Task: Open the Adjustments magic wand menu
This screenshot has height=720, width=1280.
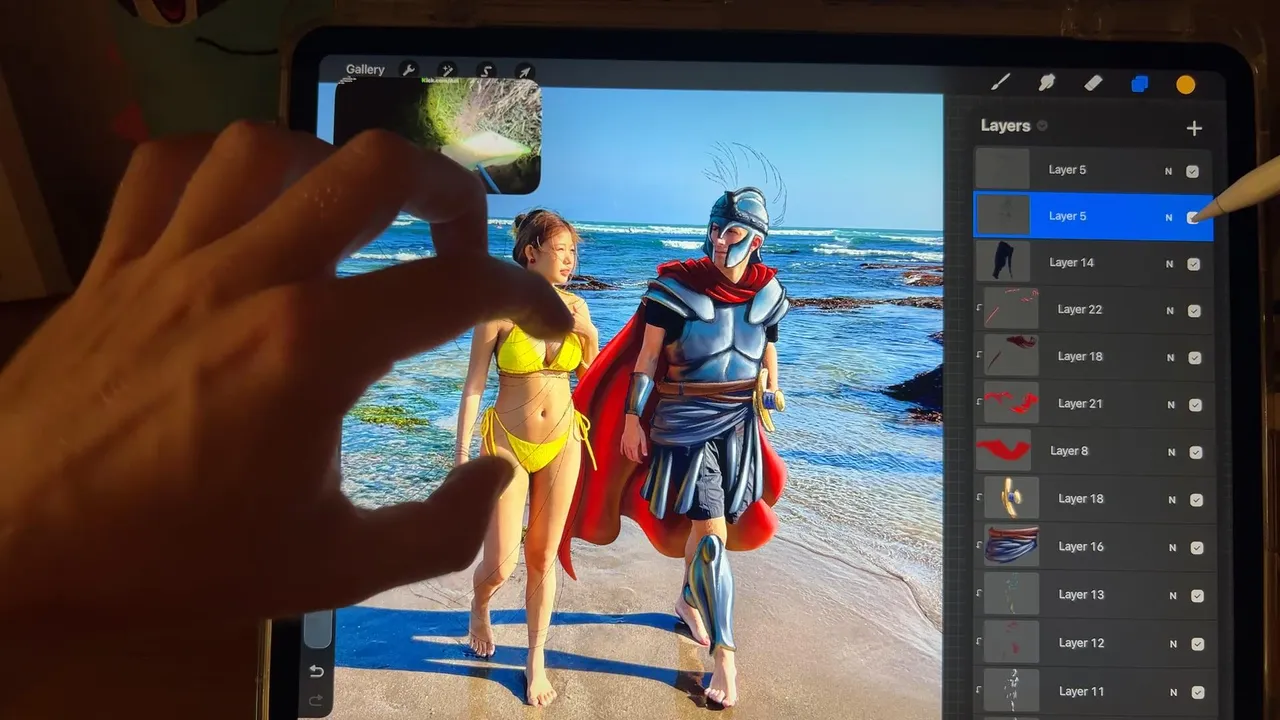Action: pyautogui.click(x=446, y=69)
